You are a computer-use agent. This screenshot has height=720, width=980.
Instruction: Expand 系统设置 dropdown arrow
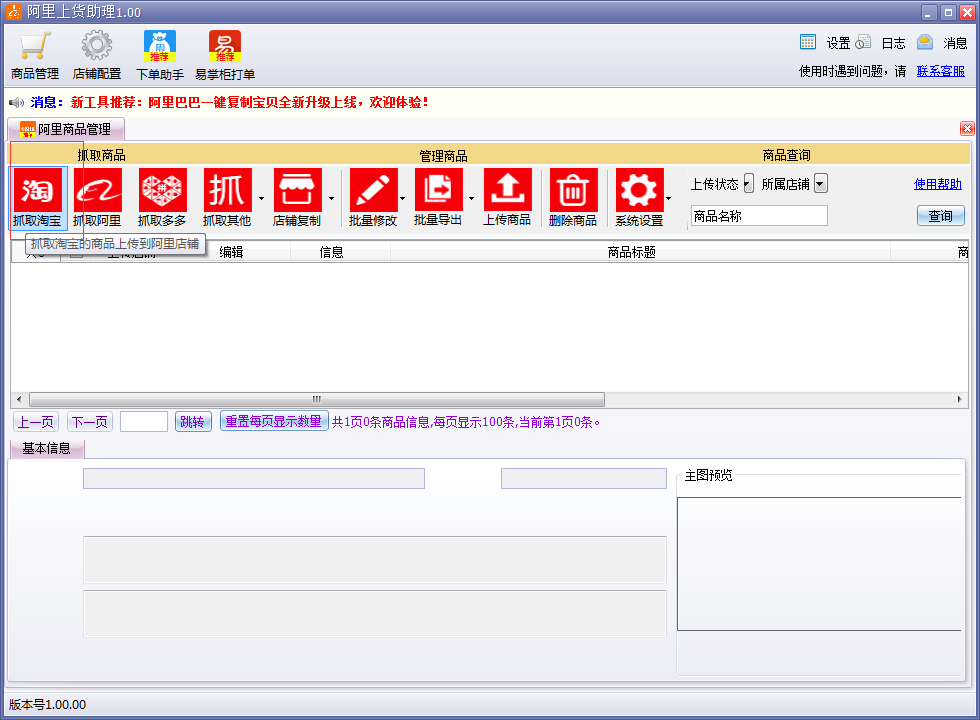pyautogui.click(x=669, y=199)
